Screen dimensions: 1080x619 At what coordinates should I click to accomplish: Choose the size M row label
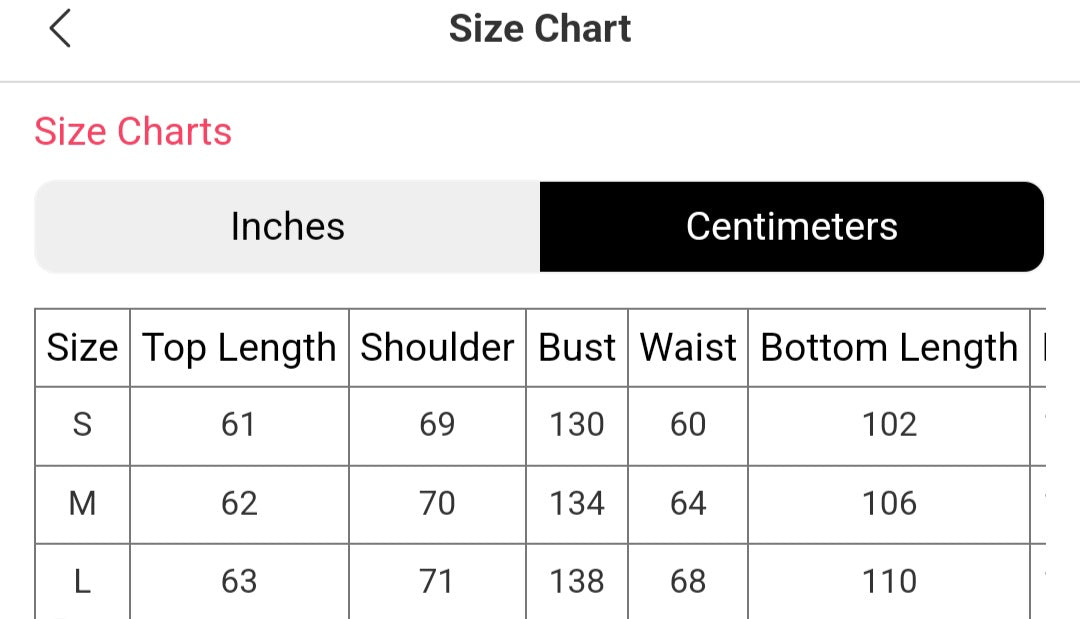tap(82, 503)
